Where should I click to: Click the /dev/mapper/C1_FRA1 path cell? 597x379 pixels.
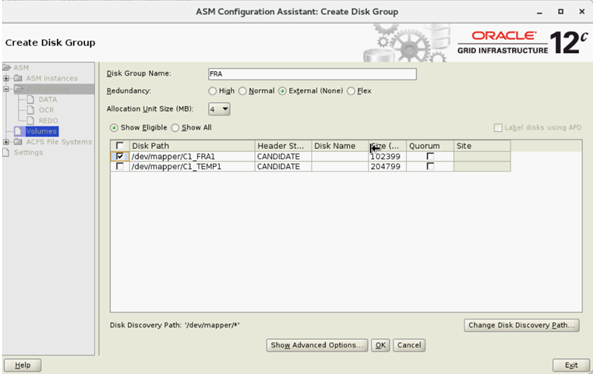192,157
